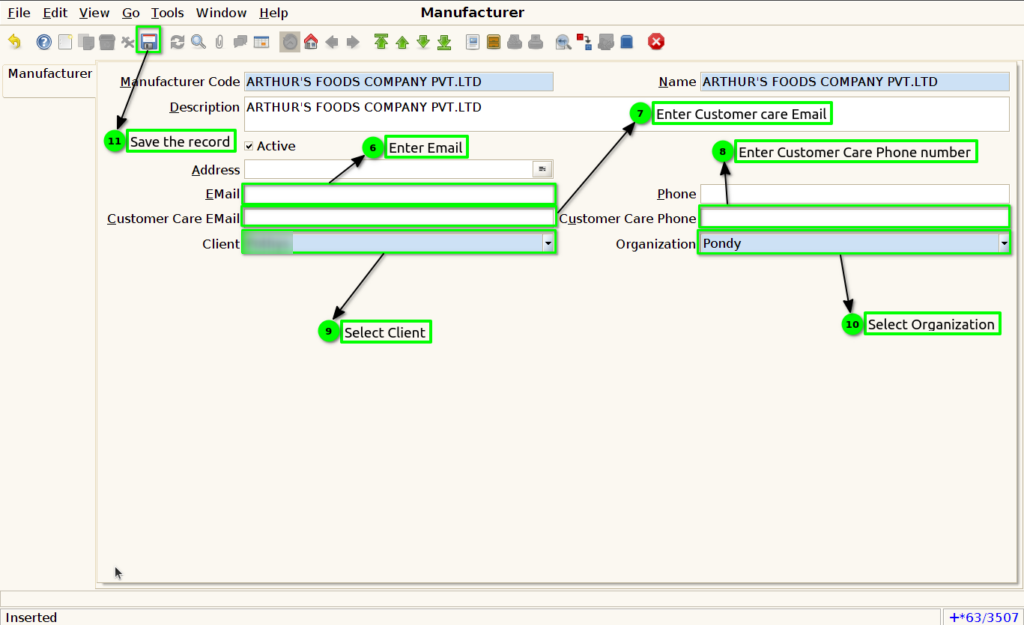The height and width of the screenshot is (625, 1024).
Task: Go to next record green down arrow
Action: 423,42
